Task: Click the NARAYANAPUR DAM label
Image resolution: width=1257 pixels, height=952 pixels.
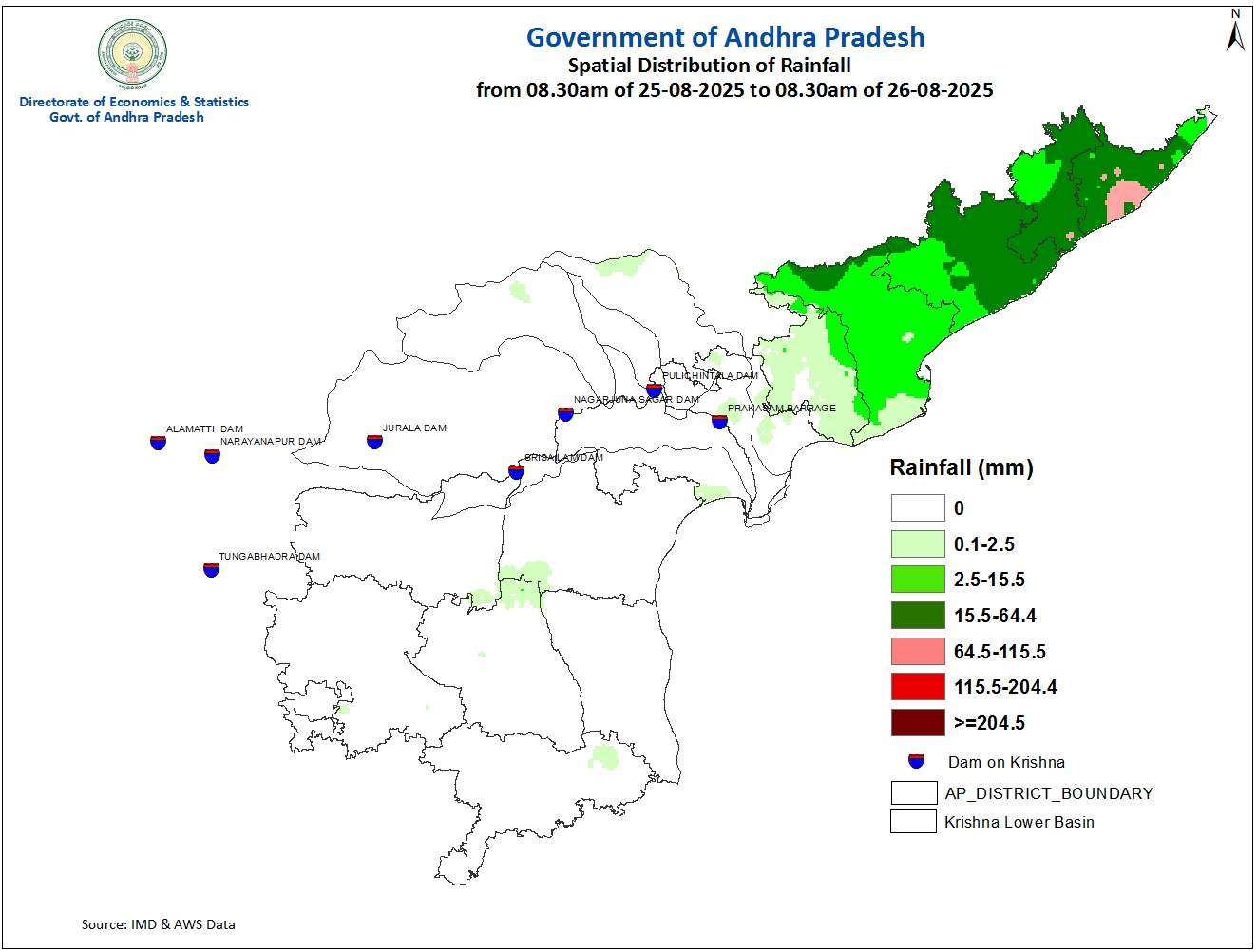Action: [271, 442]
